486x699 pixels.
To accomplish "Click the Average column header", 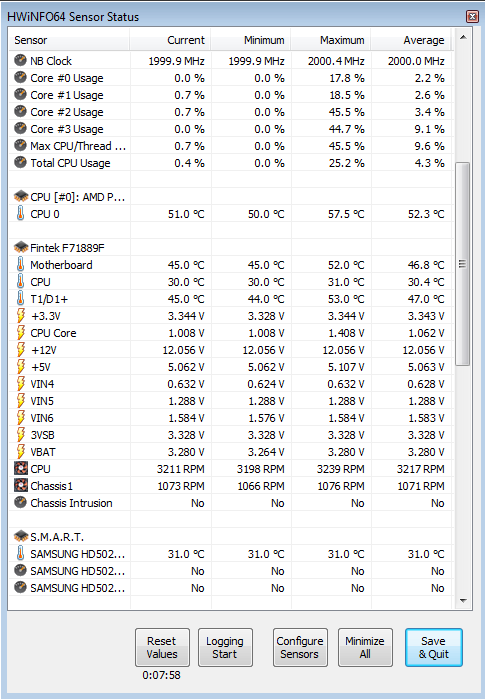I will tap(411, 40).
